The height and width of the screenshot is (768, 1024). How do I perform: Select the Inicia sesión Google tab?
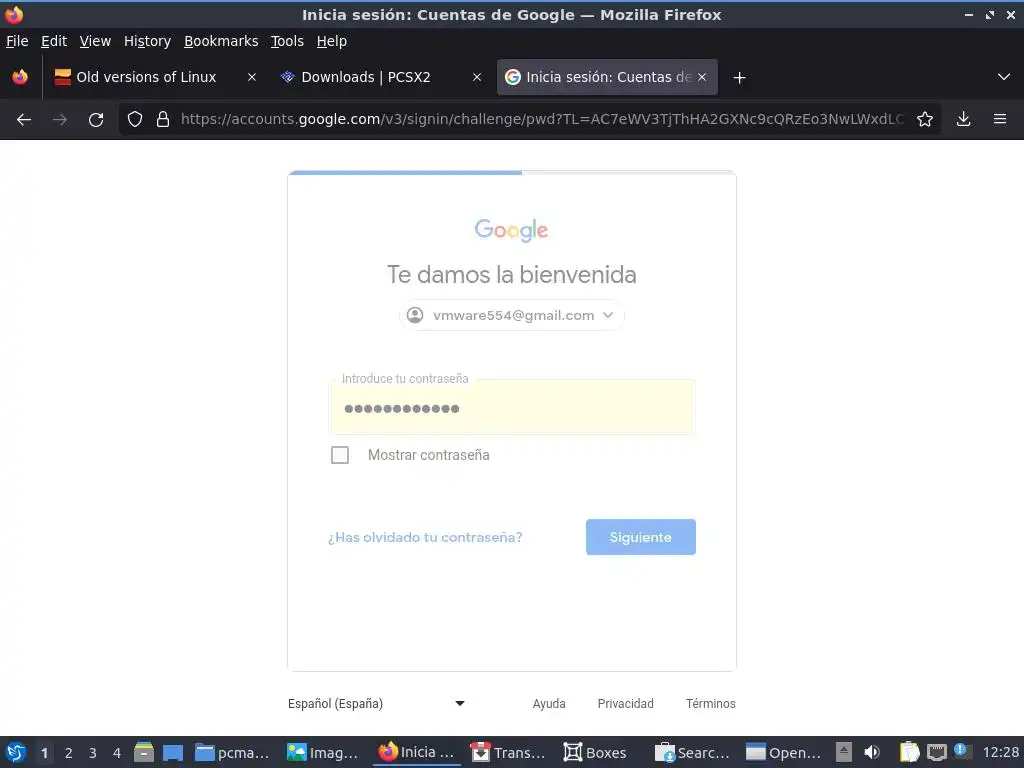[607, 77]
